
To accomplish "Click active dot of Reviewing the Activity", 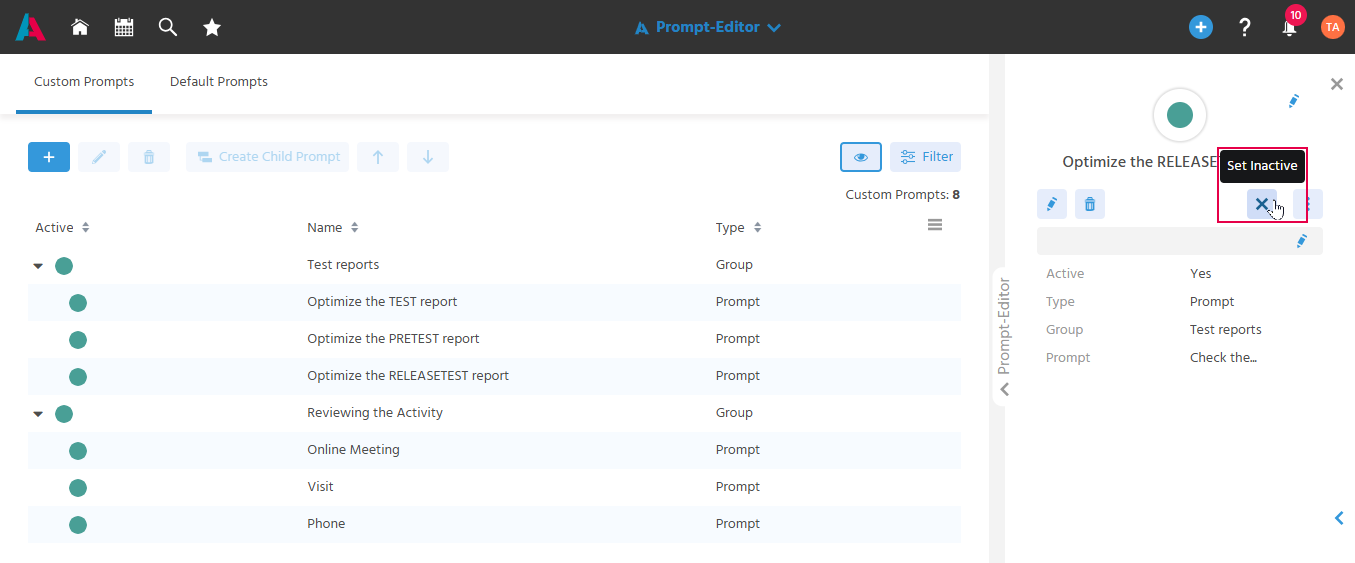I will tap(64, 413).
